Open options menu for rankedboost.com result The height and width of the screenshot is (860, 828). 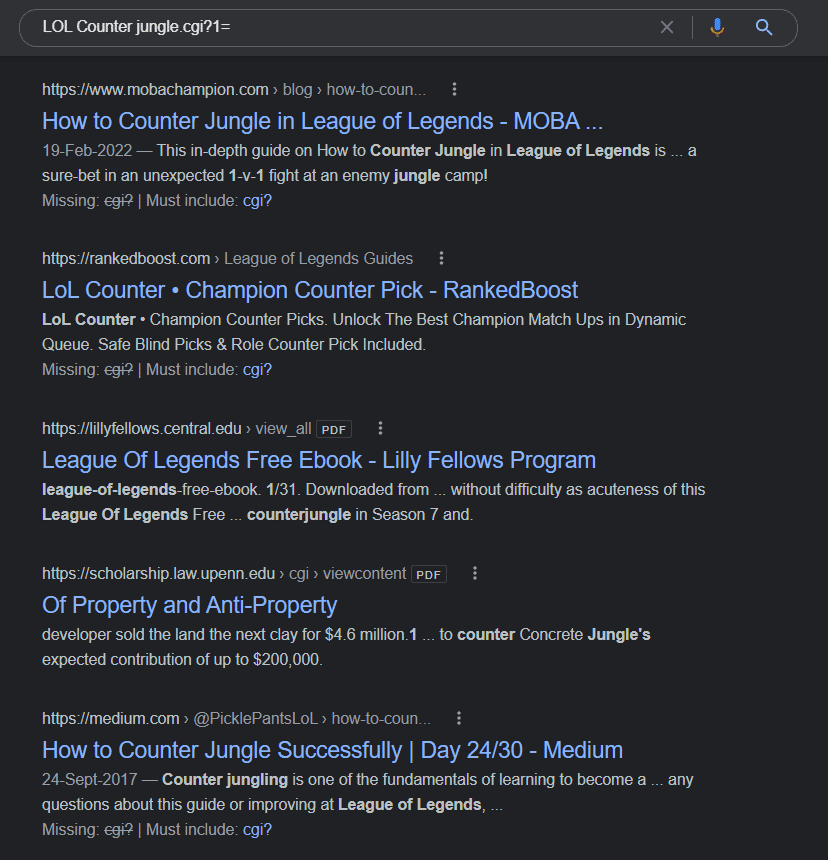[x=441, y=258]
